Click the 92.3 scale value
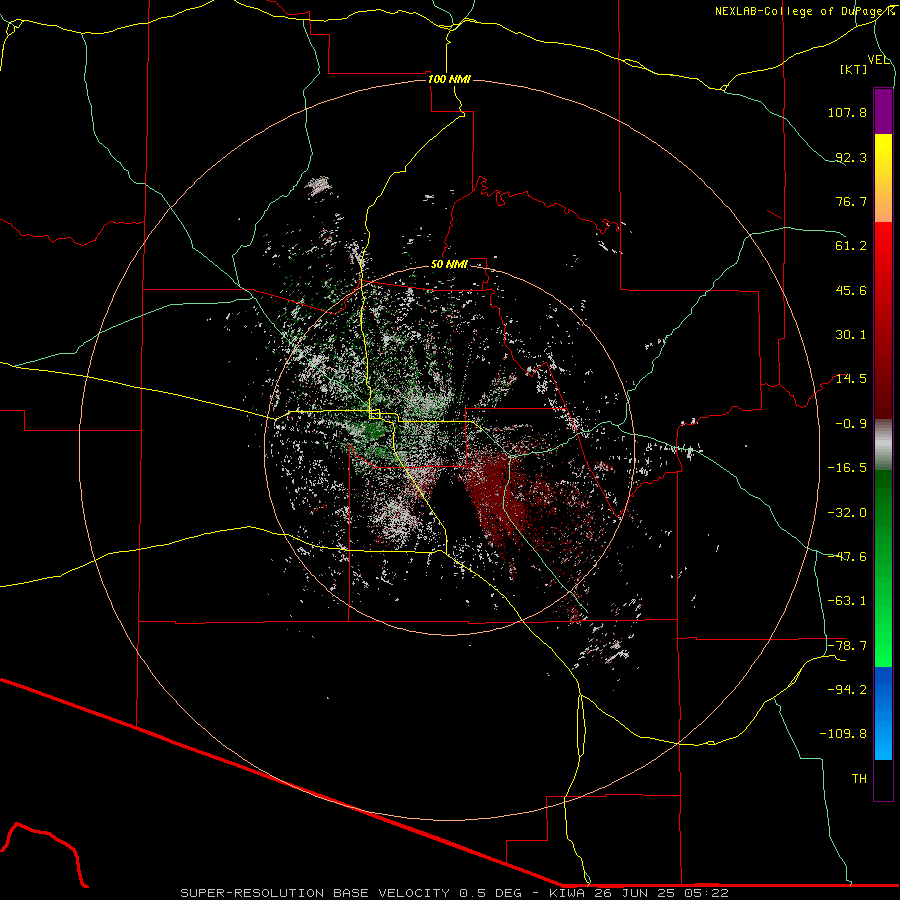The height and width of the screenshot is (900, 900). click(851, 157)
